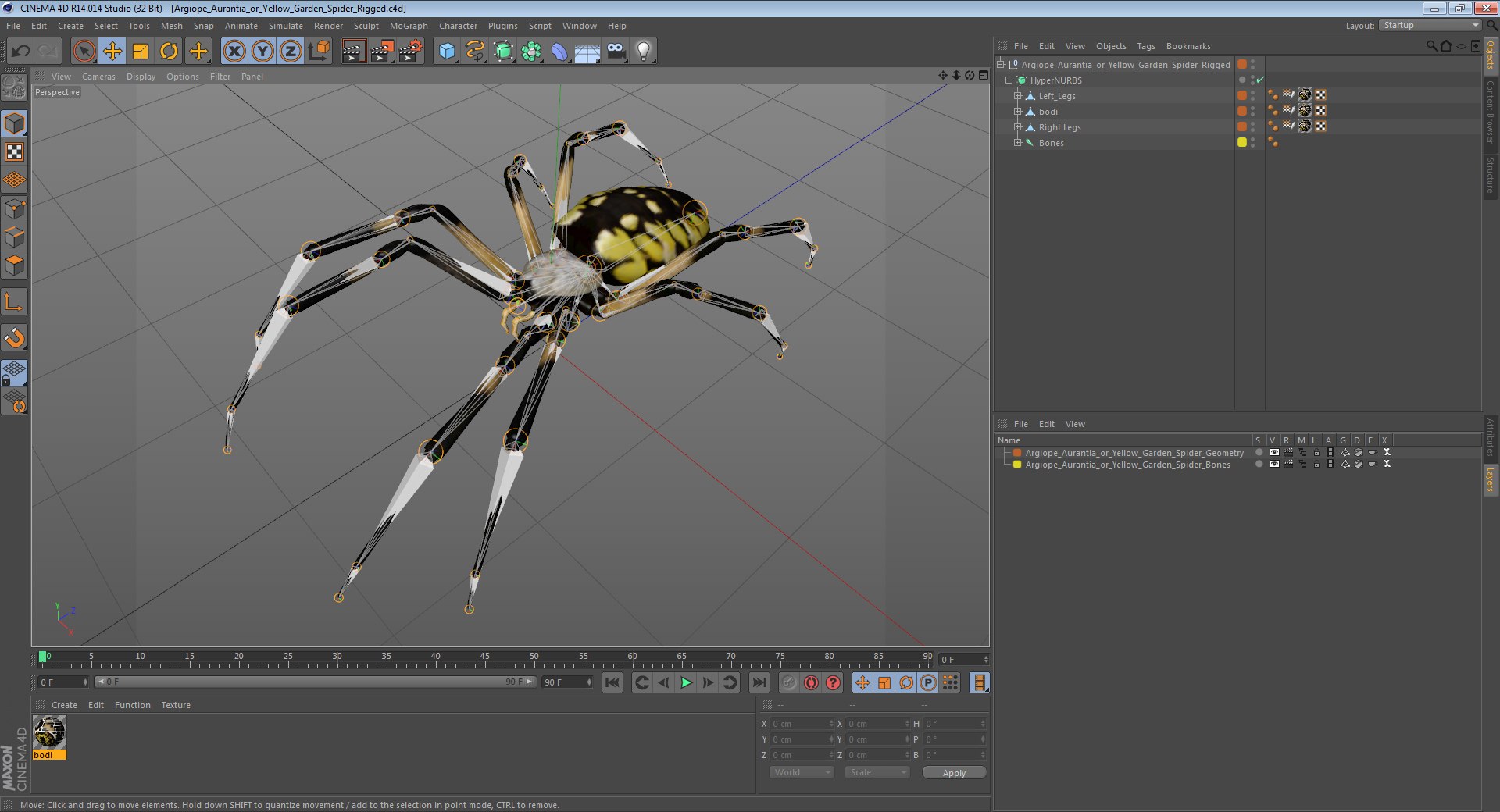The image size is (1500, 812).
Task: Toggle Bones layer visibility eye
Action: (1274, 464)
